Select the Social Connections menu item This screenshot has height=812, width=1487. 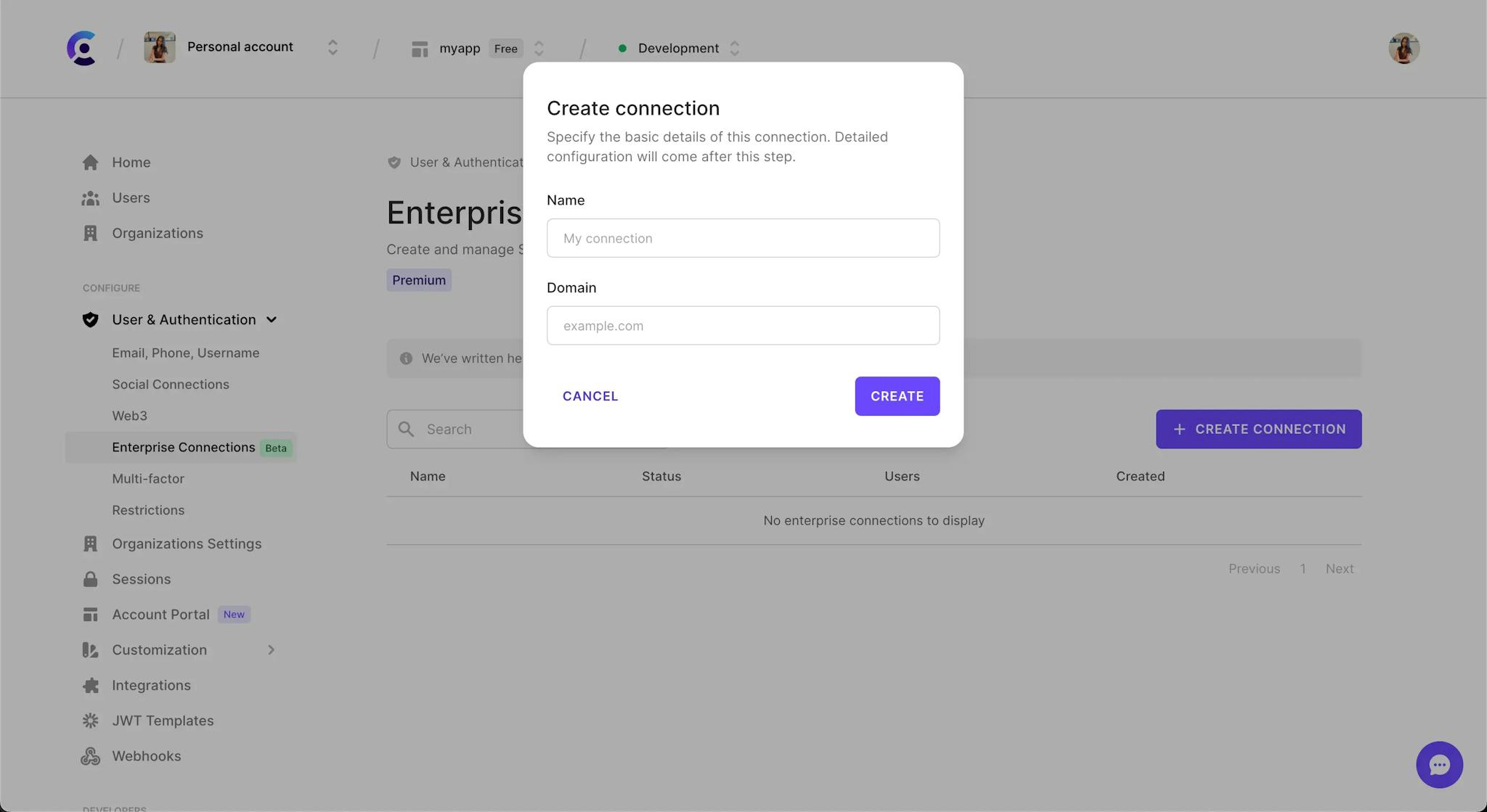170,384
